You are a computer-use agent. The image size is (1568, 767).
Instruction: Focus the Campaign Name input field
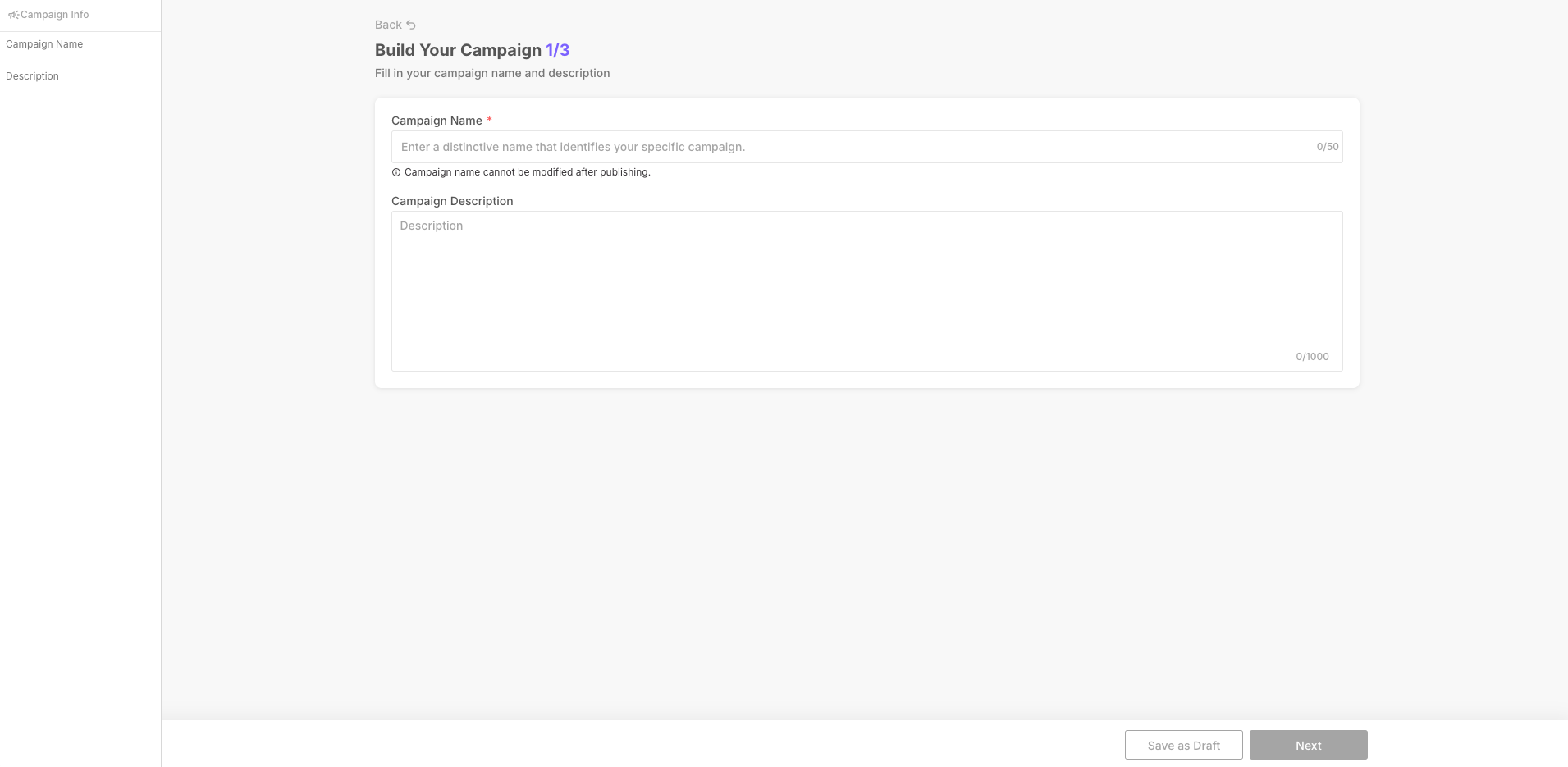click(853, 147)
